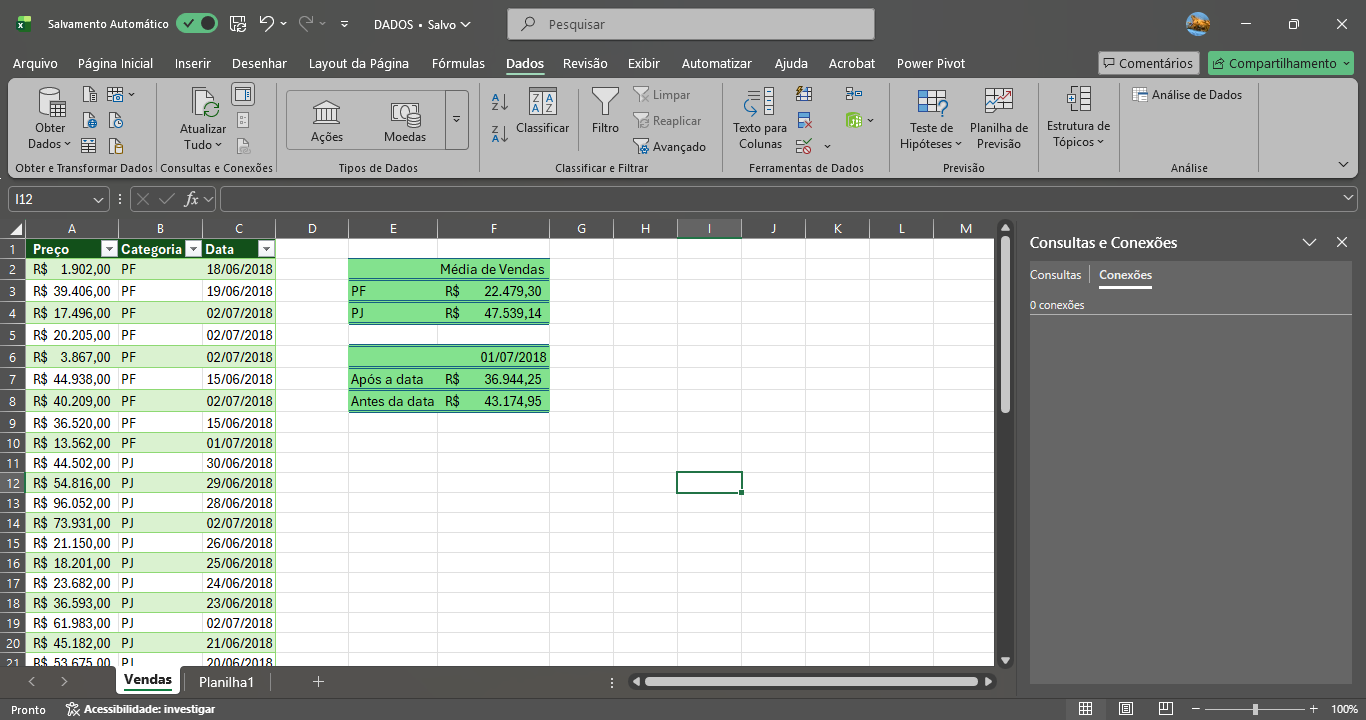Viewport: 1366px width, 720px height.
Task: Switch to Page Layout view in status bar
Action: 1126,709
